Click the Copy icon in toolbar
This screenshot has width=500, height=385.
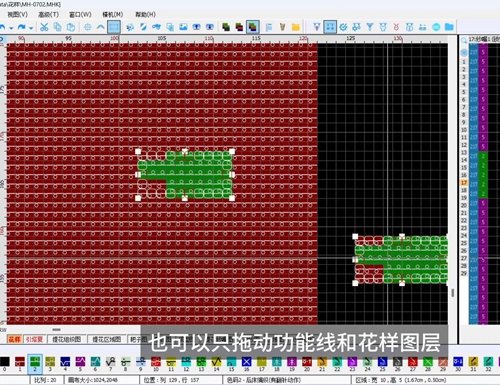point(57,27)
